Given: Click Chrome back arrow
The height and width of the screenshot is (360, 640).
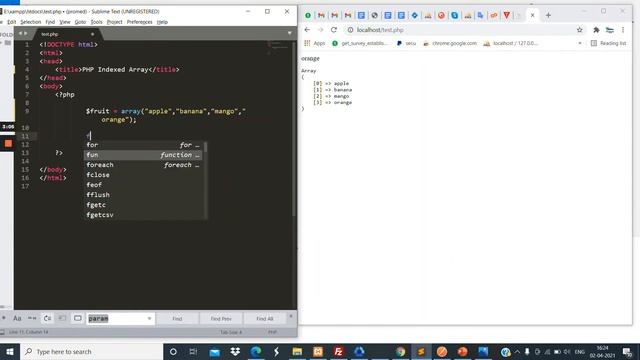Looking at the screenshot, I should (307, 30).
